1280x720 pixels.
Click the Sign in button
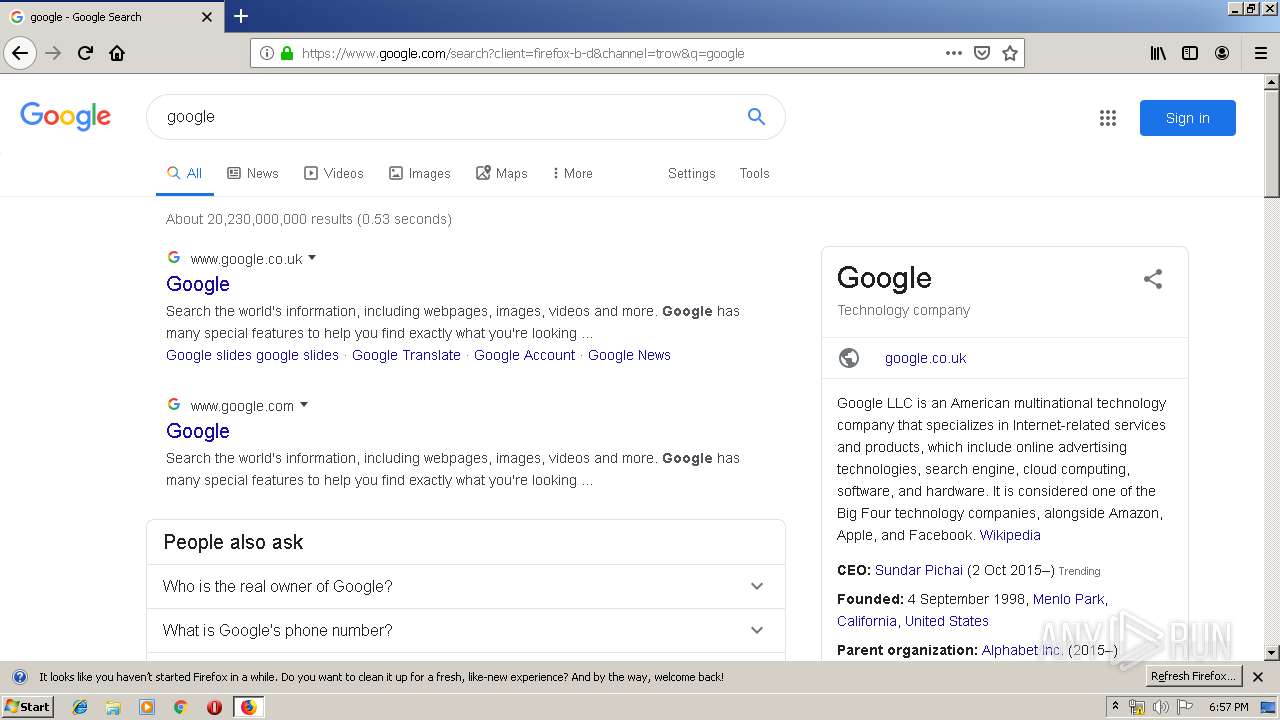point(1187,118)
